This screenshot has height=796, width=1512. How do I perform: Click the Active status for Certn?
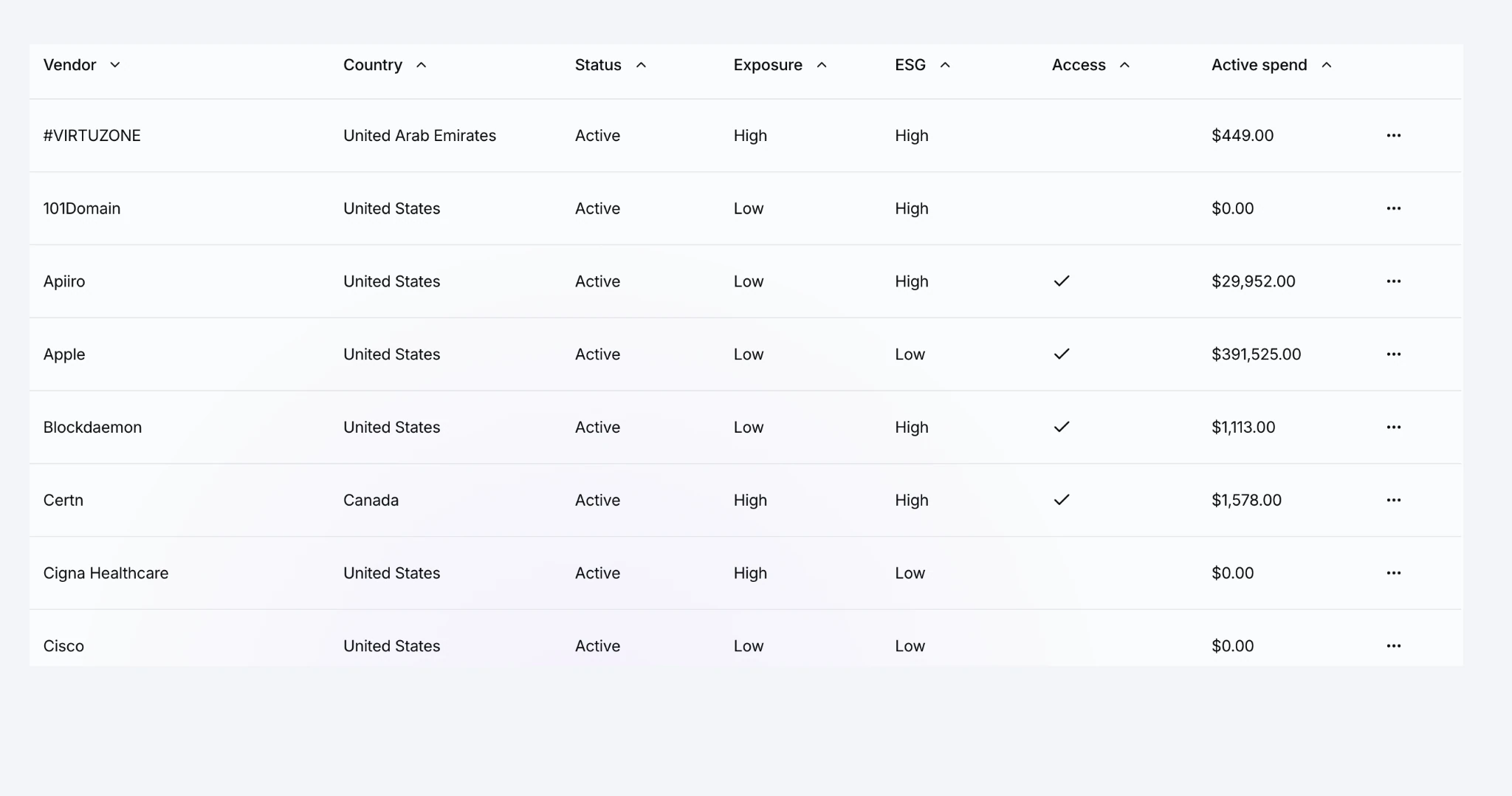tap(598, 501)
